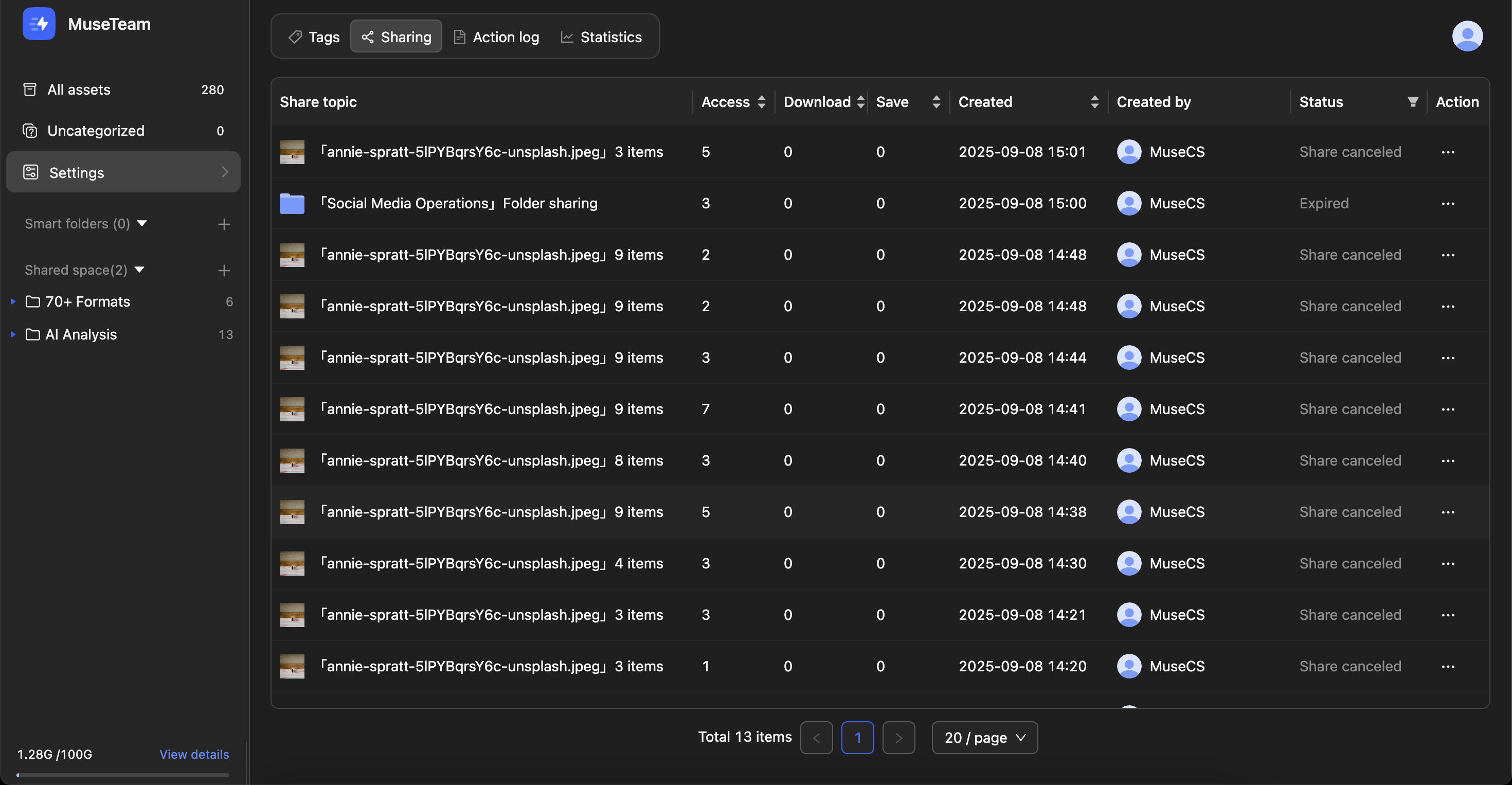Open the more actions menu for the 15:01 share

(1447, 152)
